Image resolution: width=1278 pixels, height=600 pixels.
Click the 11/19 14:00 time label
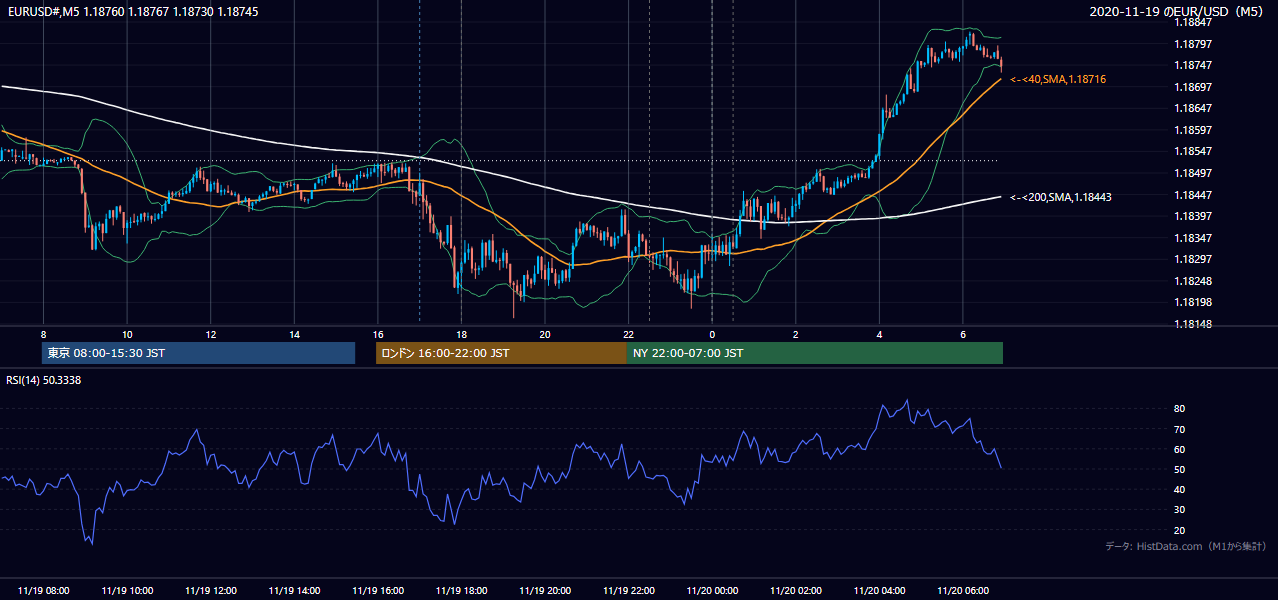click(x=294, y=591)
